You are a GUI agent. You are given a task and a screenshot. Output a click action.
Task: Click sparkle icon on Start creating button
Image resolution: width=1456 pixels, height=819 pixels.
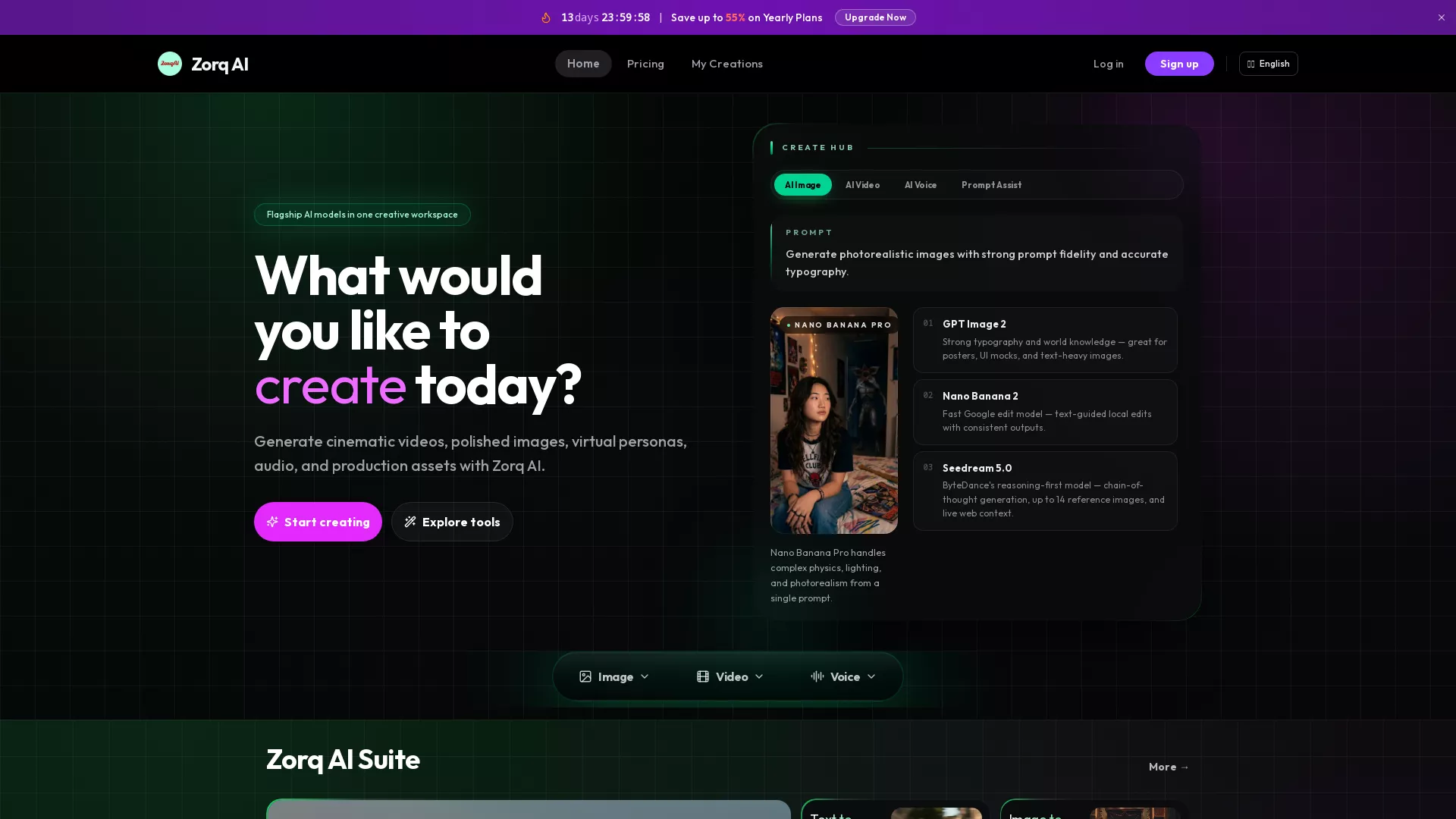point(272,522)
